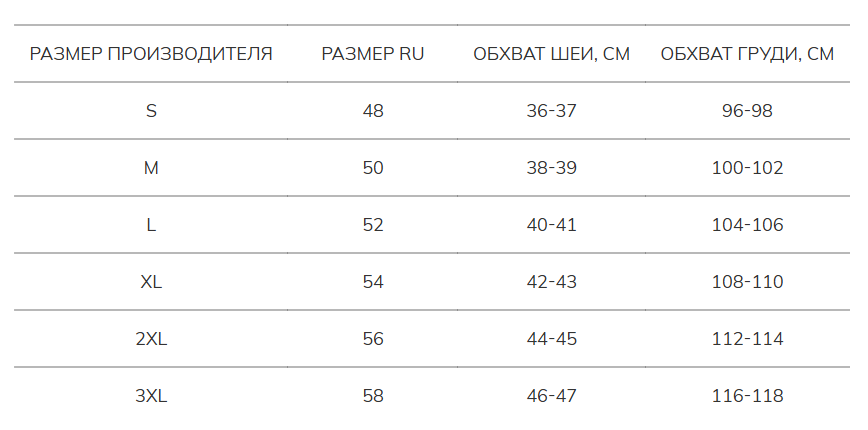Select manufacturer size 2XL cell

tap(151, 339)
